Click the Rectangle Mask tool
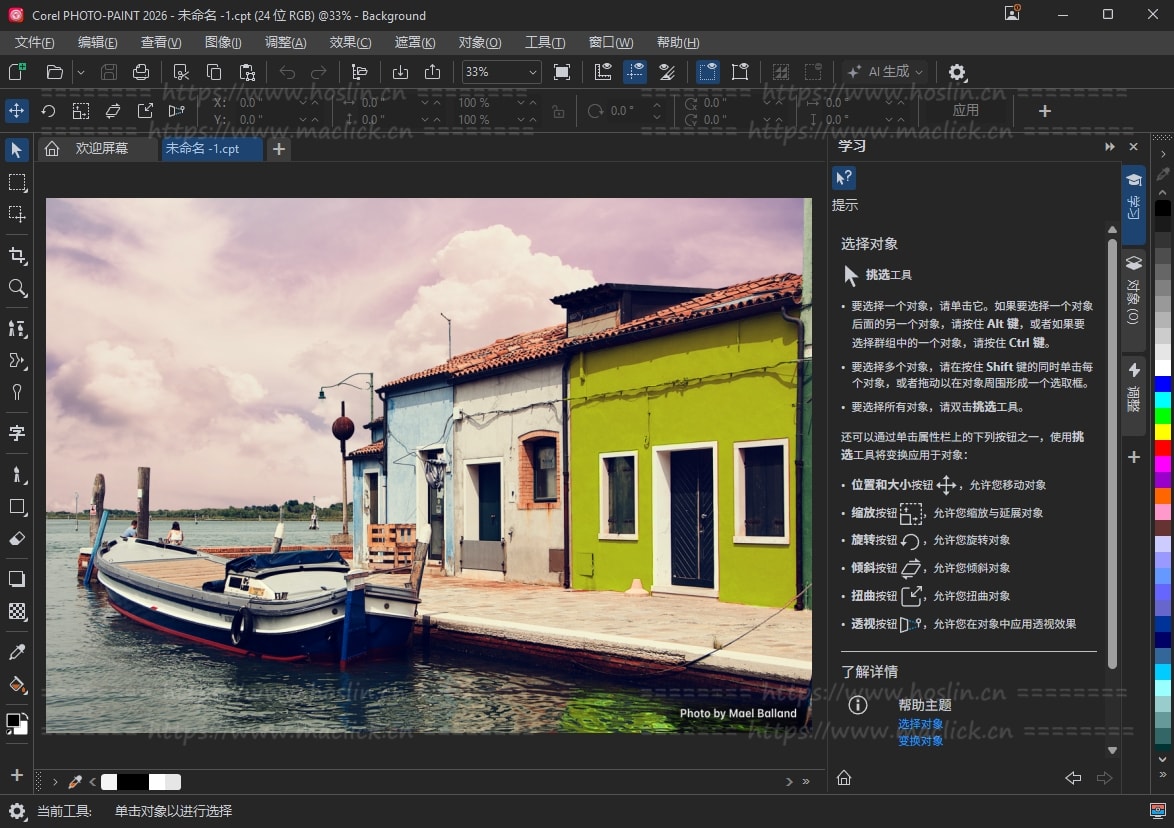 pyautogui.click(x=17, y=182)
